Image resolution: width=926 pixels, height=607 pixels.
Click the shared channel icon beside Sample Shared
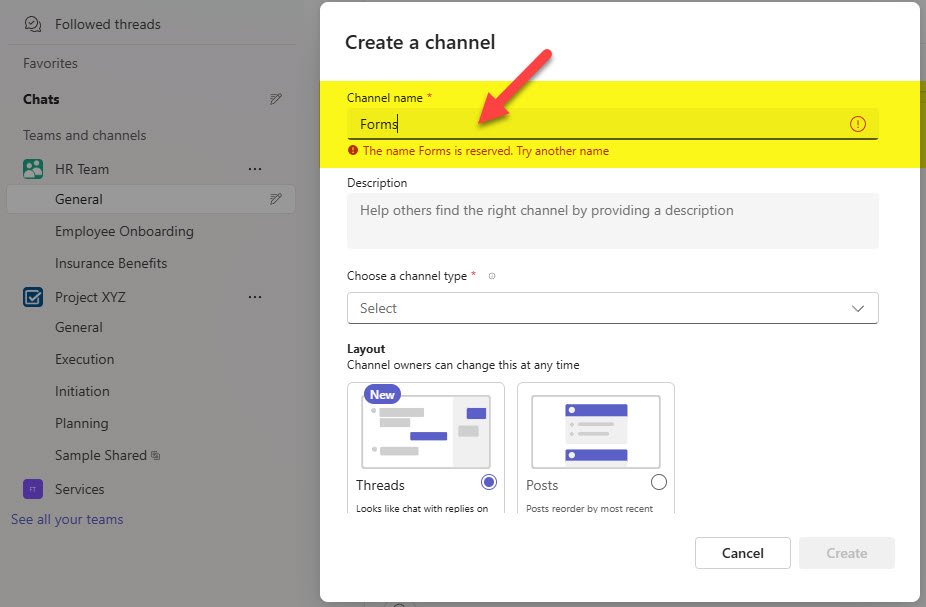(156, 455)
